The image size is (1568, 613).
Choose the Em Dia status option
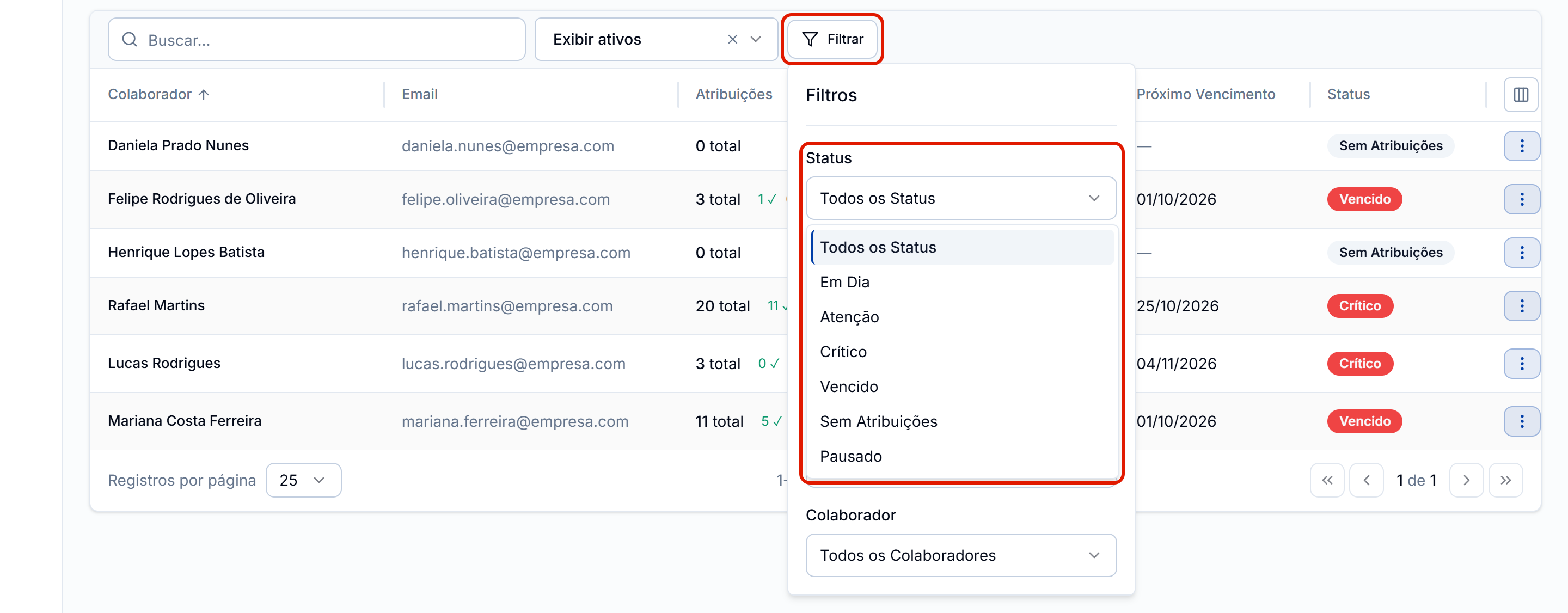click(x=963, y=282)
